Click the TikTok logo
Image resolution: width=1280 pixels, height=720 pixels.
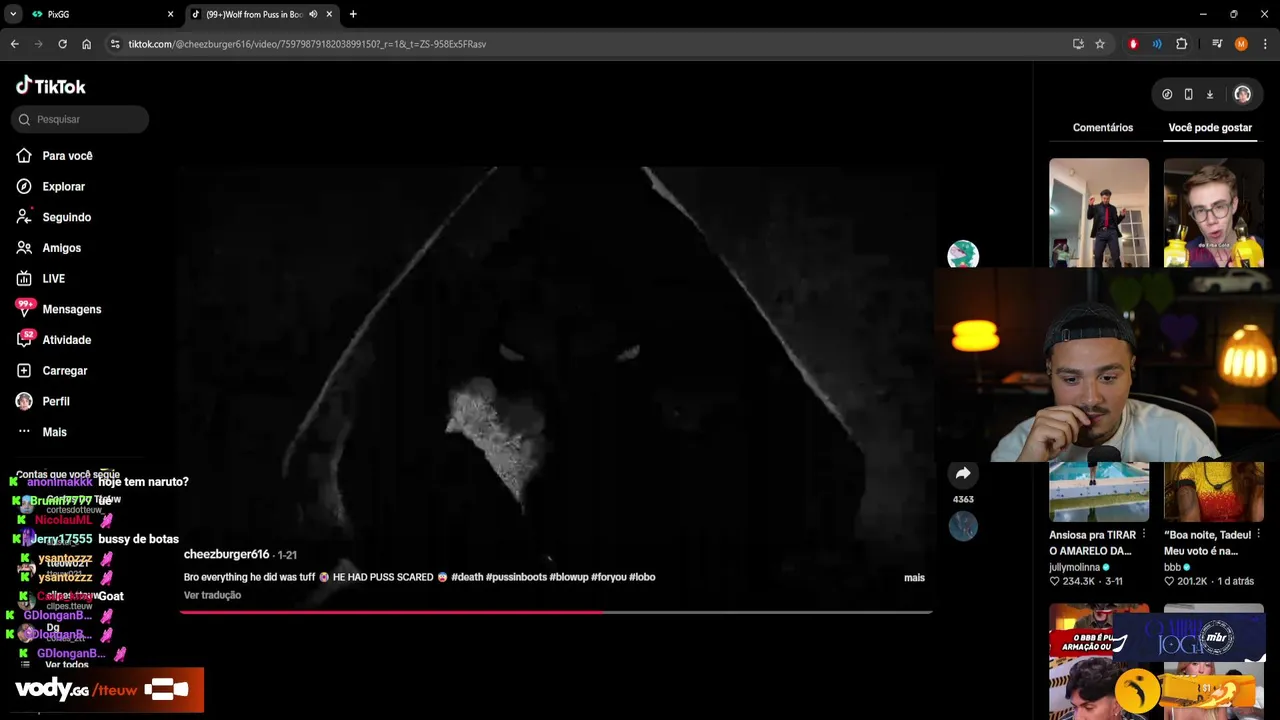51,86
